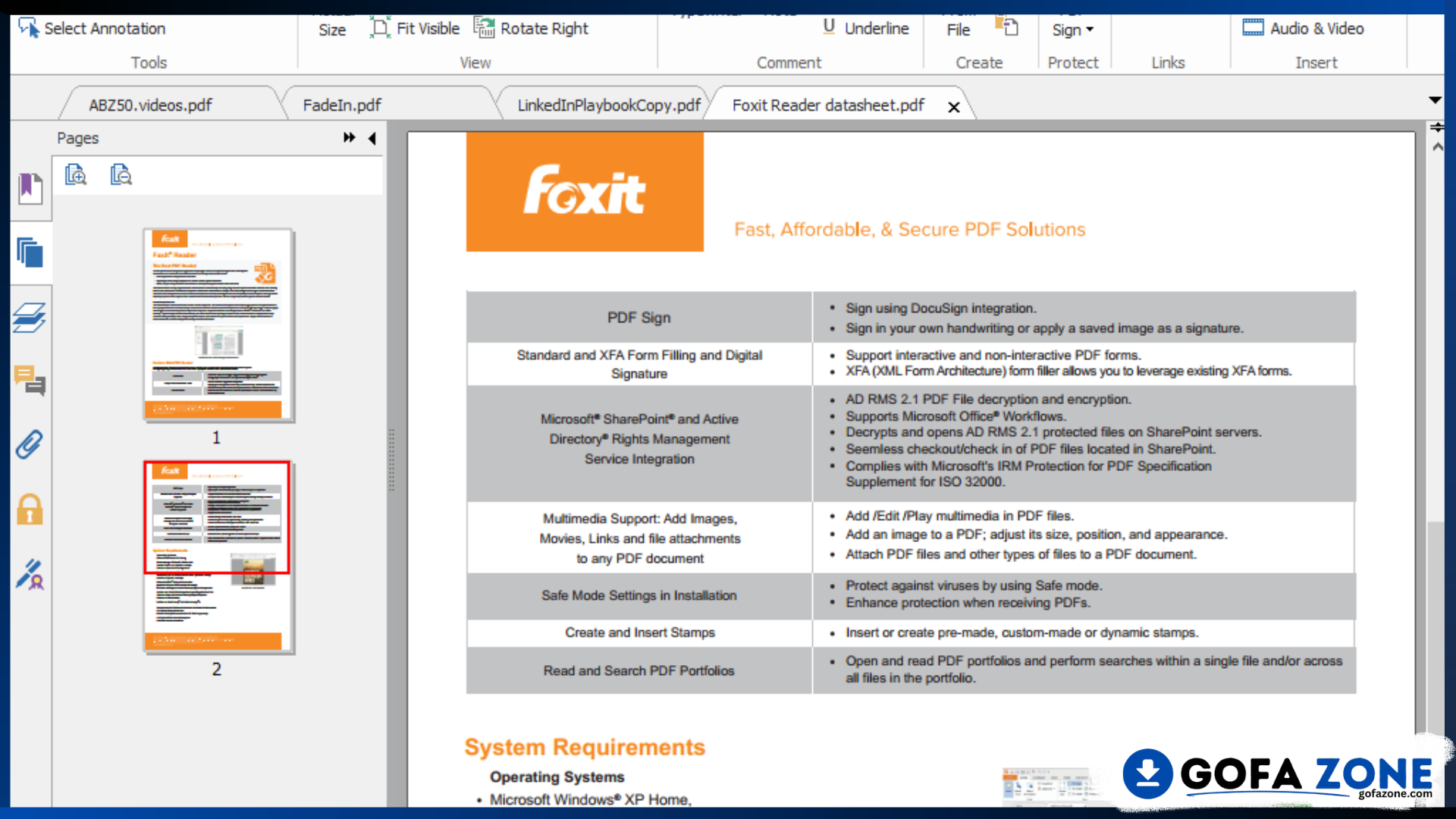Open the Sign dropdown menu

point(1072,30)
